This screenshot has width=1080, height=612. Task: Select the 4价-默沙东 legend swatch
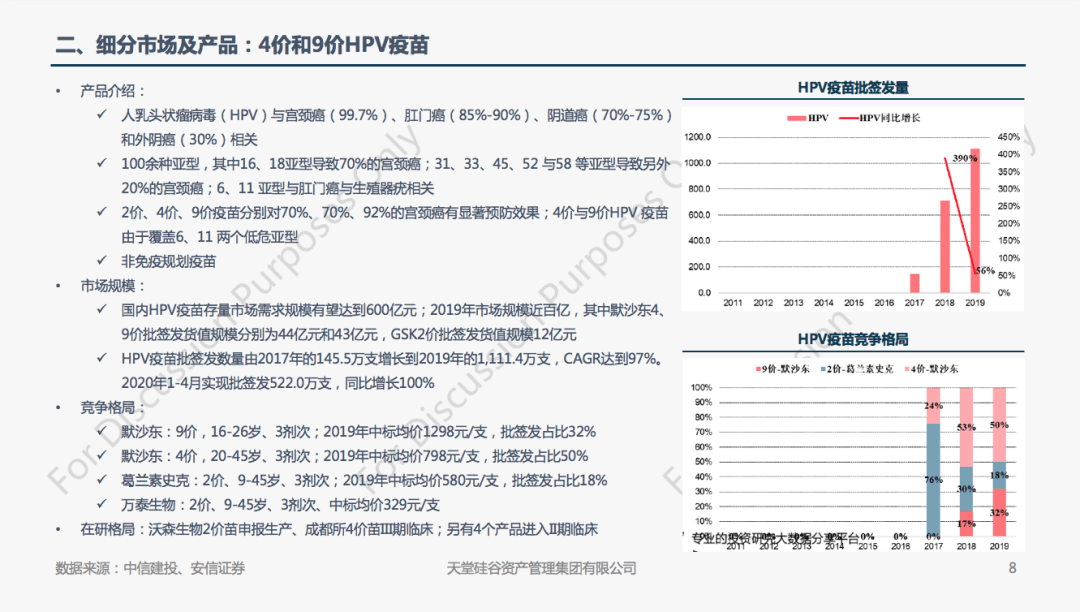[905, 369]
